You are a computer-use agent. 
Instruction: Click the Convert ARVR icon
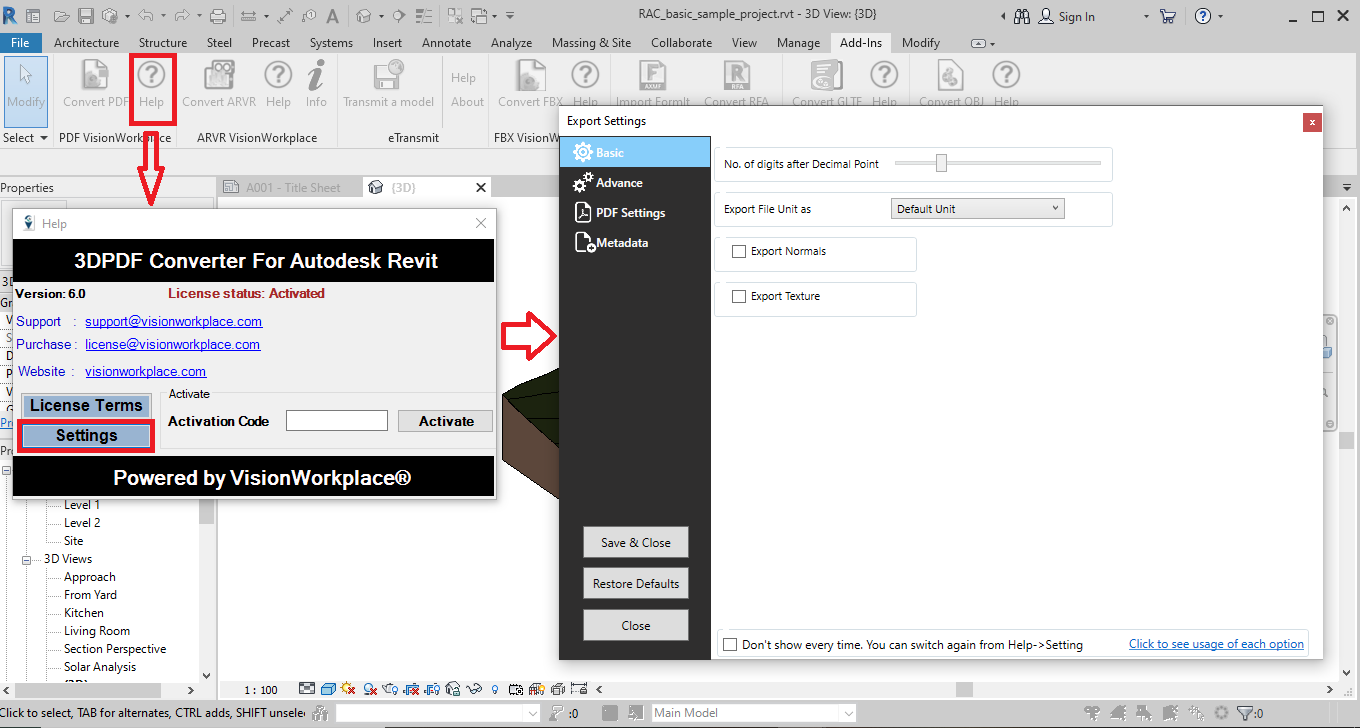(x=219, y=76)
